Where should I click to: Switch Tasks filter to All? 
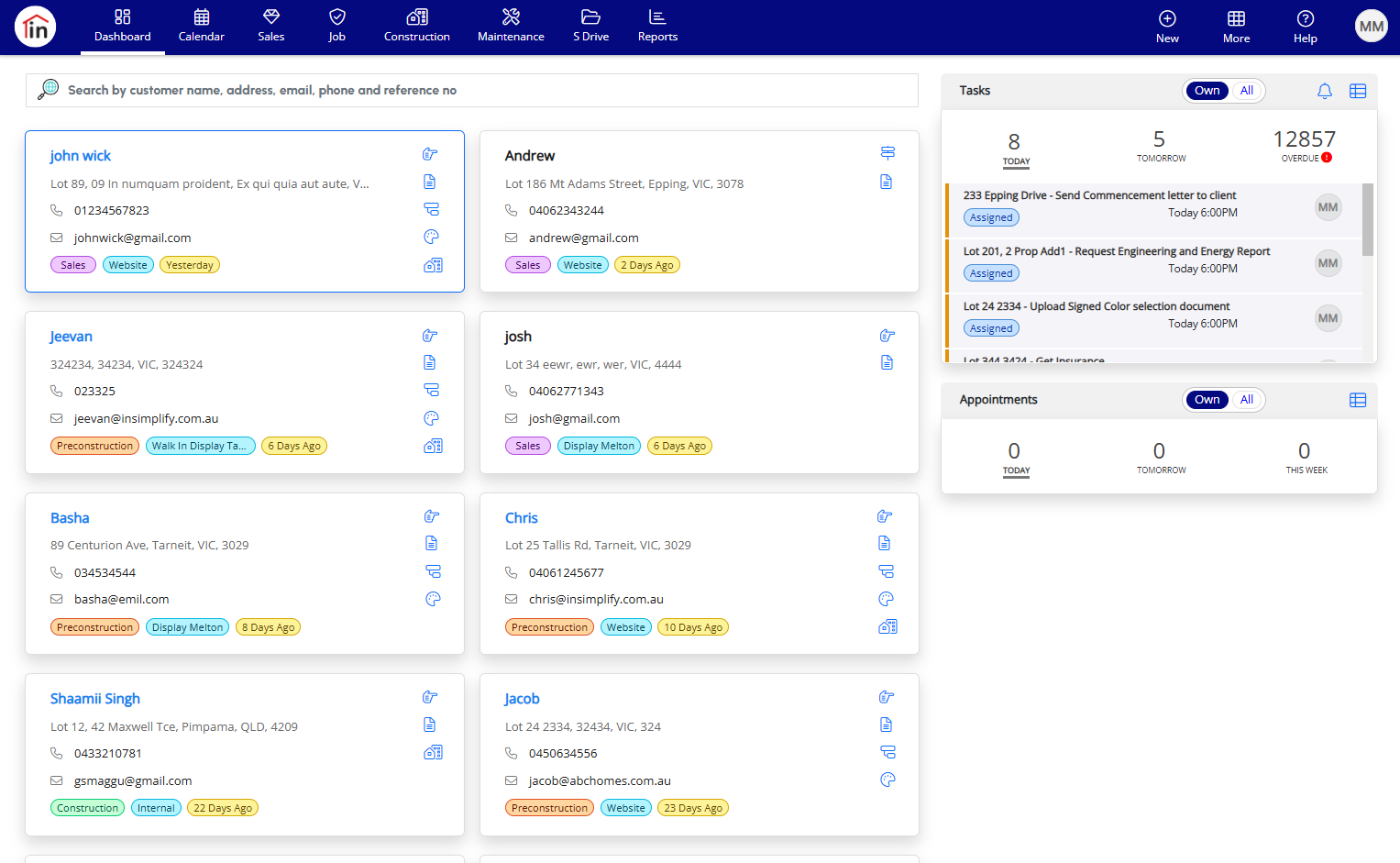point(1246,91)
